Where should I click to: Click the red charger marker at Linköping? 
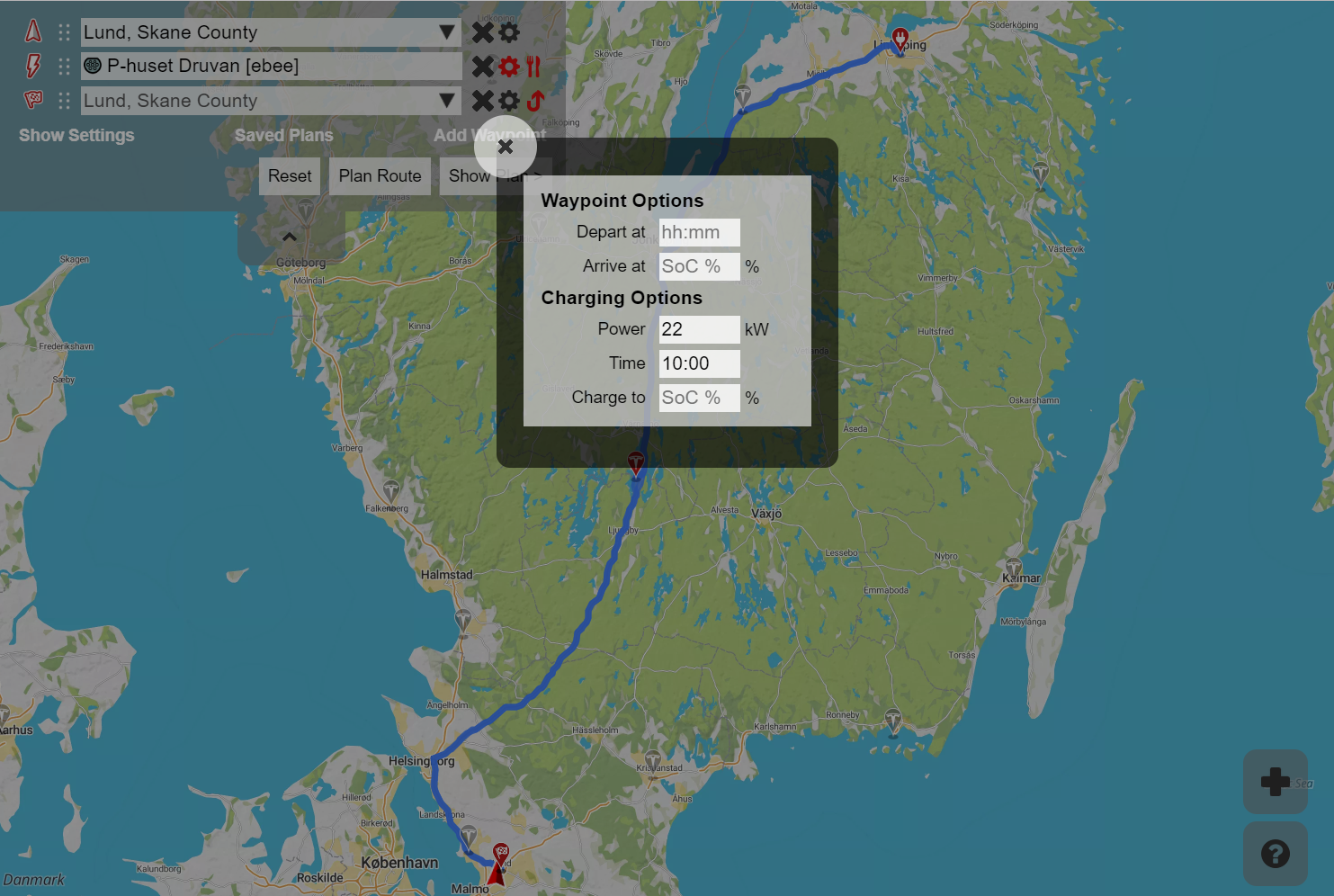(x=900, y=40)
